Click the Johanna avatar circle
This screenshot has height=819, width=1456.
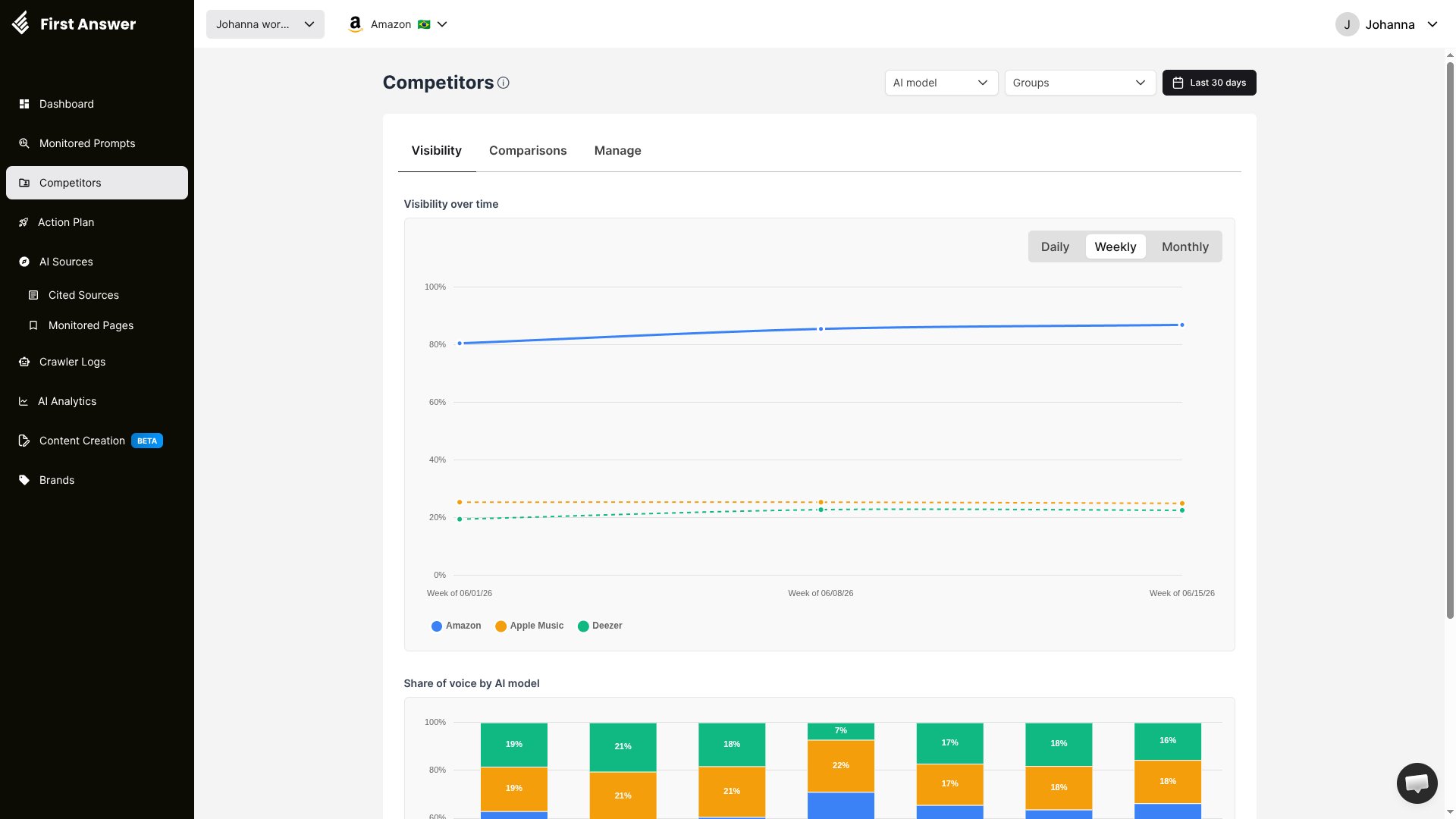click(1347, 24)
